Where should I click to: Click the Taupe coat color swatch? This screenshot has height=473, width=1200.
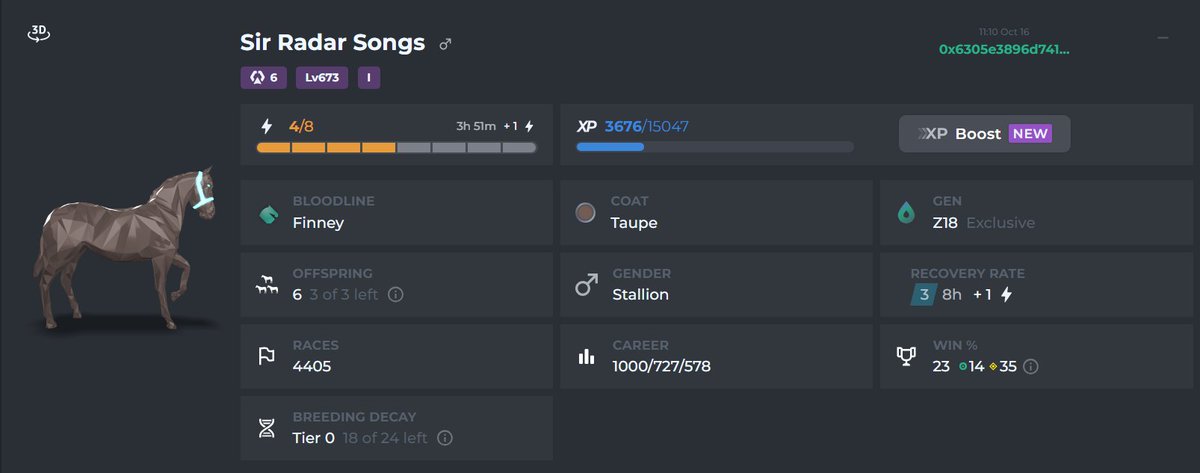coord(586,212)
